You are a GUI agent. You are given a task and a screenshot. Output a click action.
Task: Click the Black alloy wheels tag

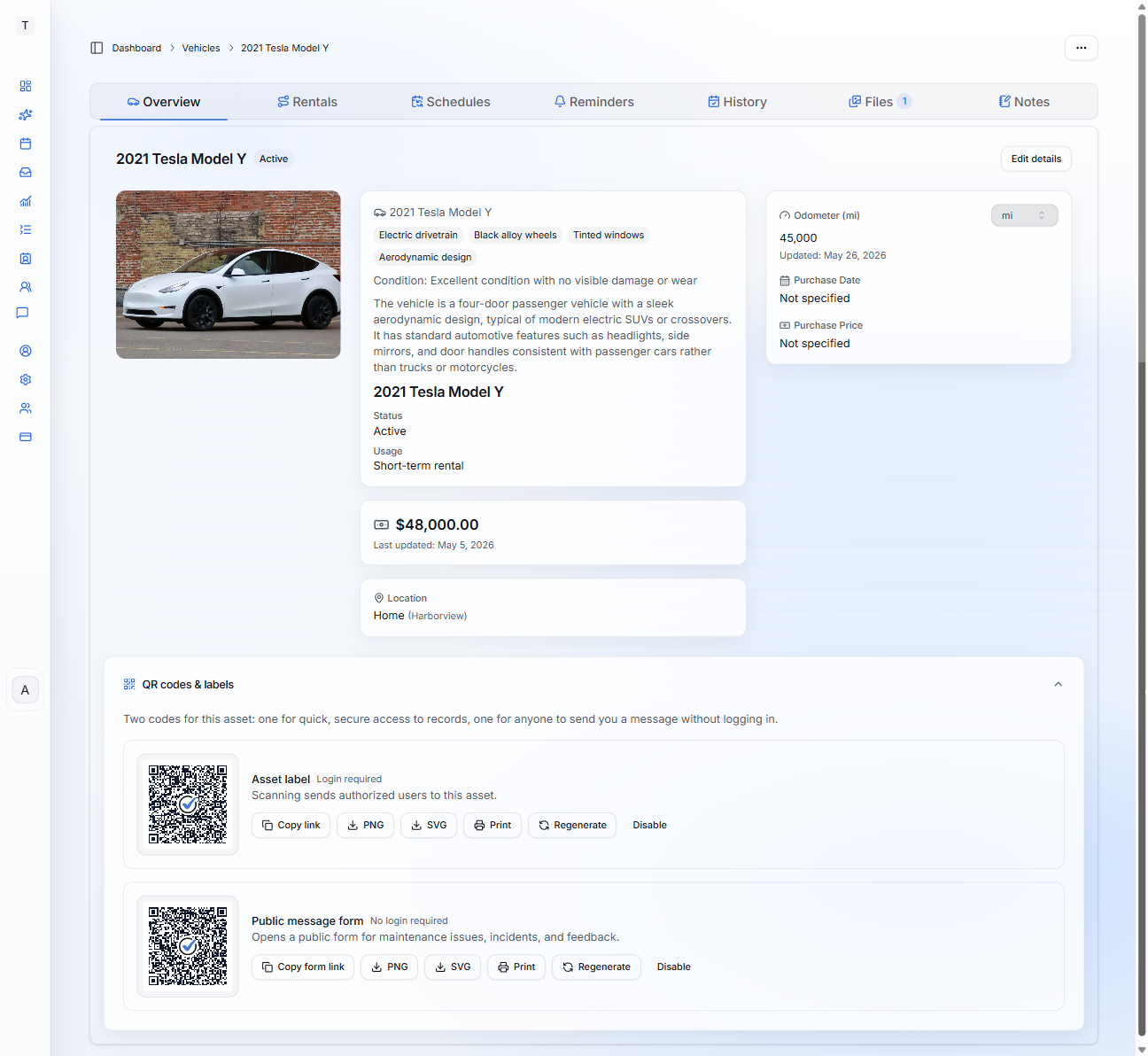pos(516,235)
